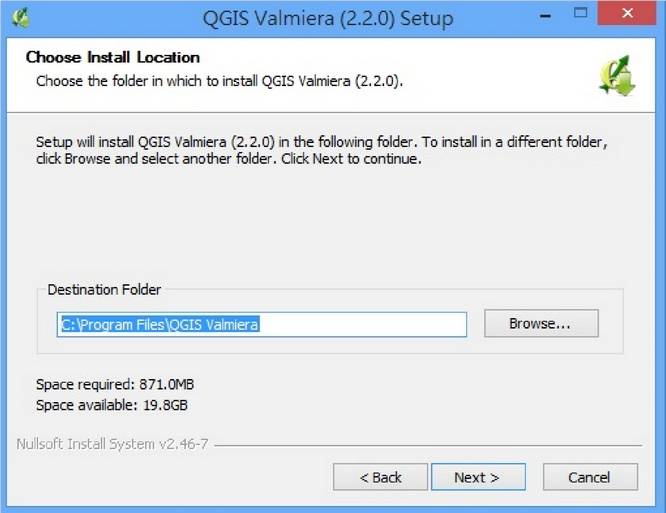The height and width of the screenshot is (513, 666).
Task: Click empty space inside the destination path field
Action: coord(363,325)
